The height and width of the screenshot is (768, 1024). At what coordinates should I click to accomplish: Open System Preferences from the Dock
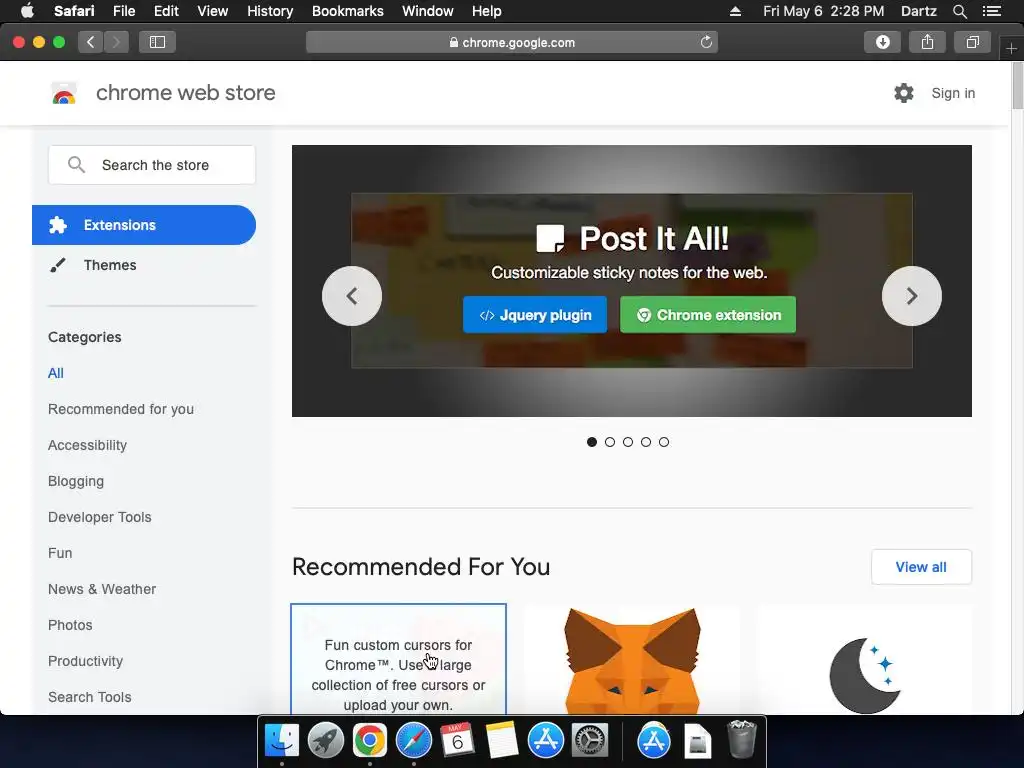click(590, 741)
